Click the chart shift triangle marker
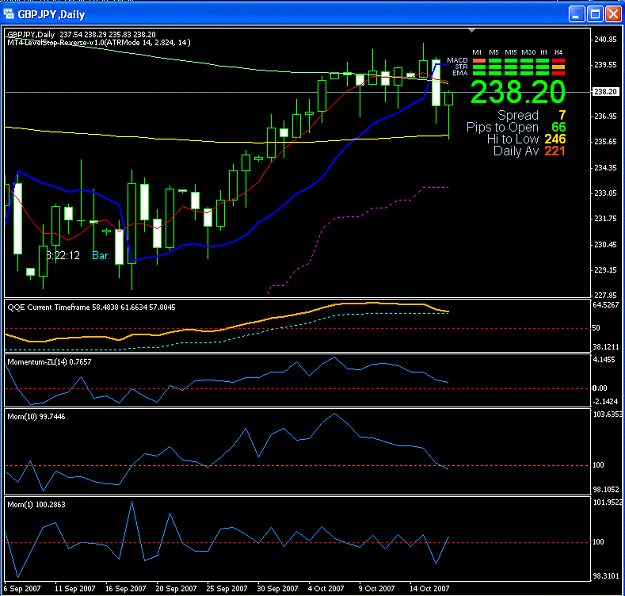 [x=472, y=30]
